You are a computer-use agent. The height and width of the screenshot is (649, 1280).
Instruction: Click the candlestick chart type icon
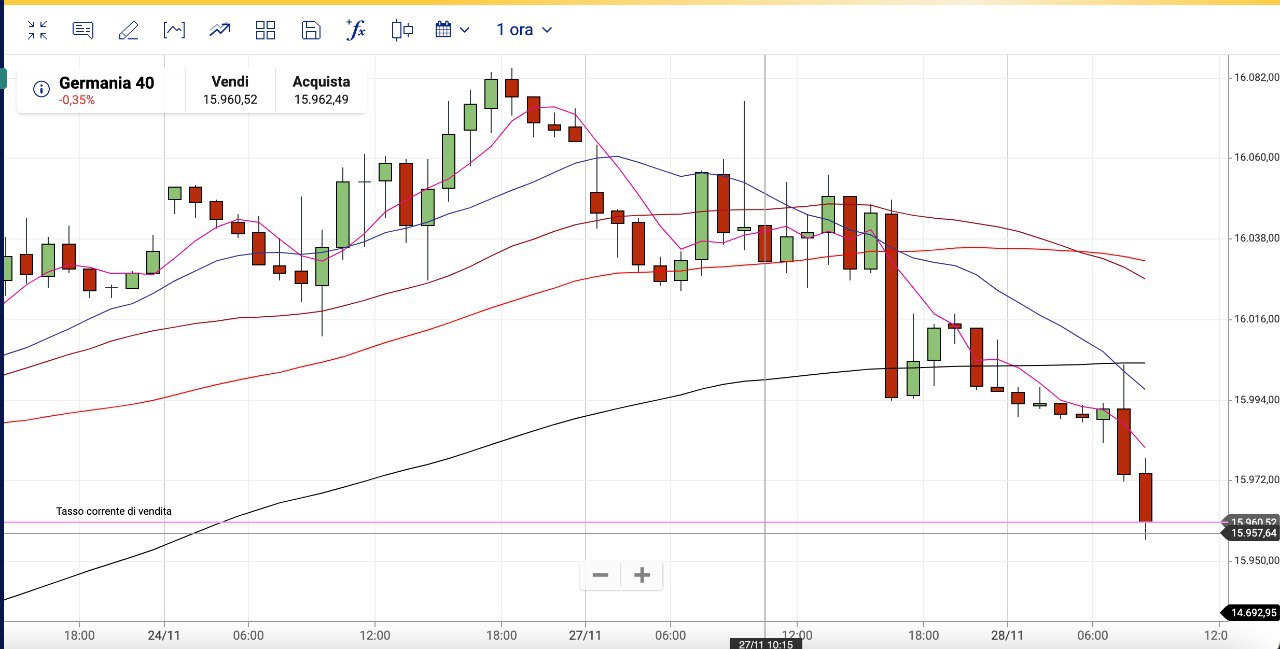point(402,30)
